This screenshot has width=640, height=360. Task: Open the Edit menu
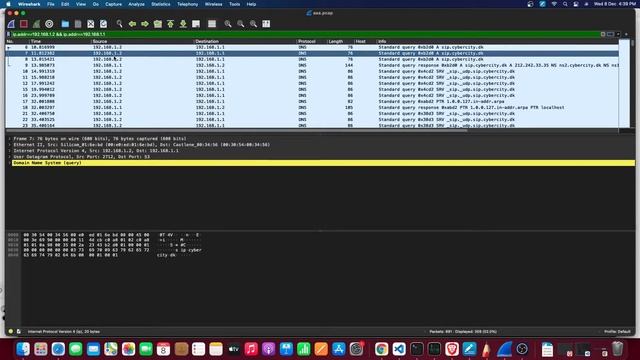click(65, 4)
